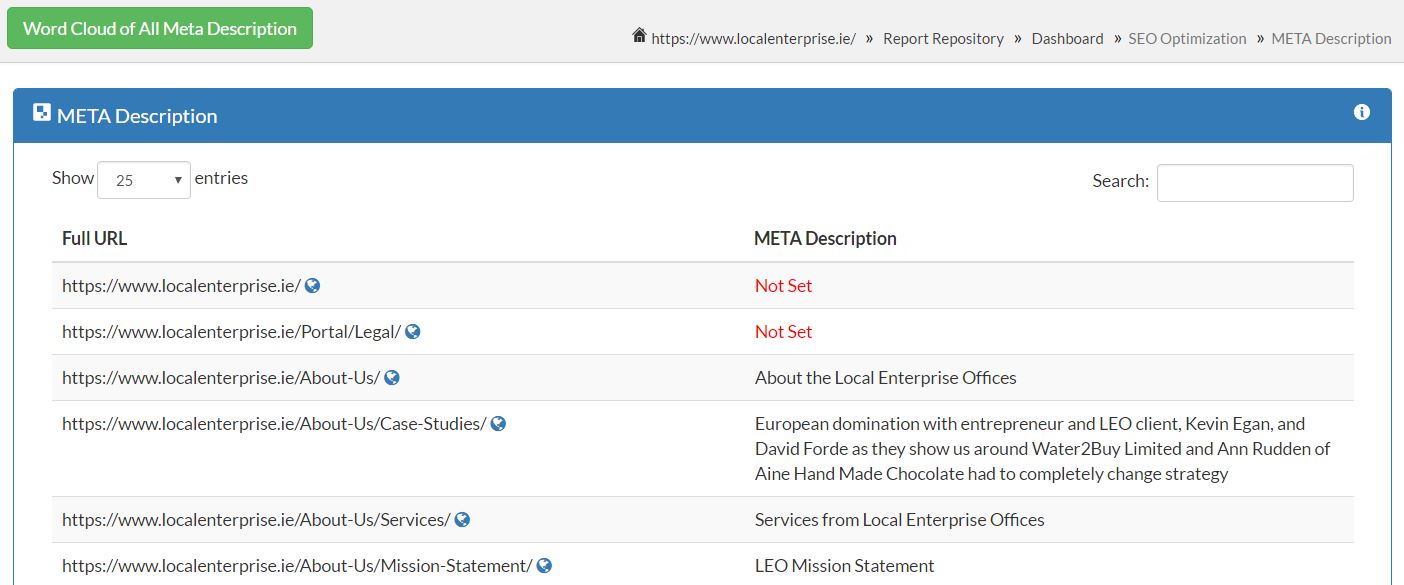Click the META Description panel header icon
The image size is (1404, 585).
(x=41, y=113)
